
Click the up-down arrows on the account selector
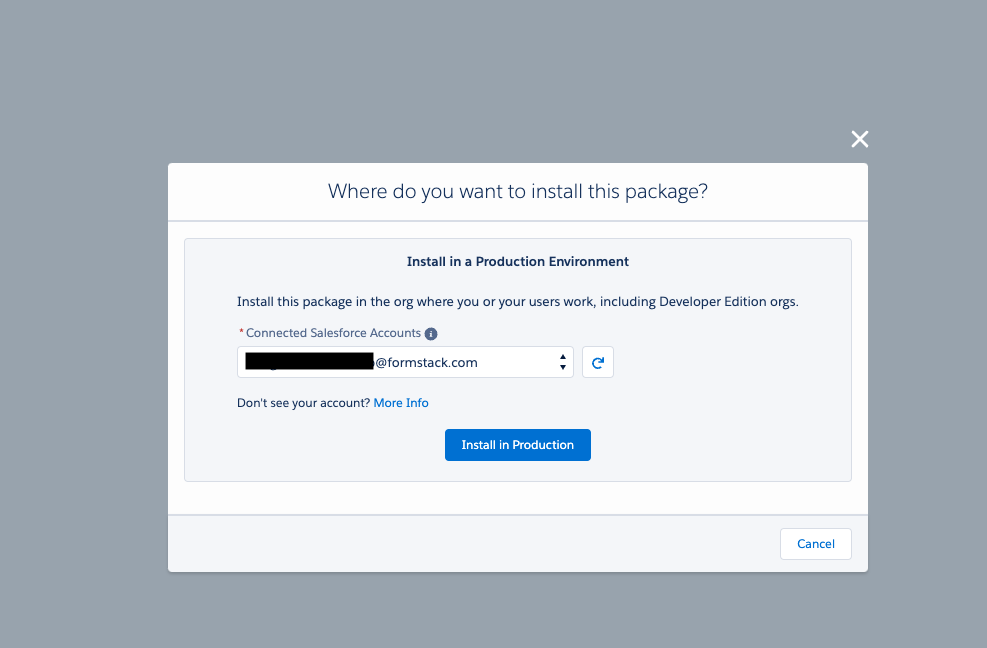[x=564, y=362]
